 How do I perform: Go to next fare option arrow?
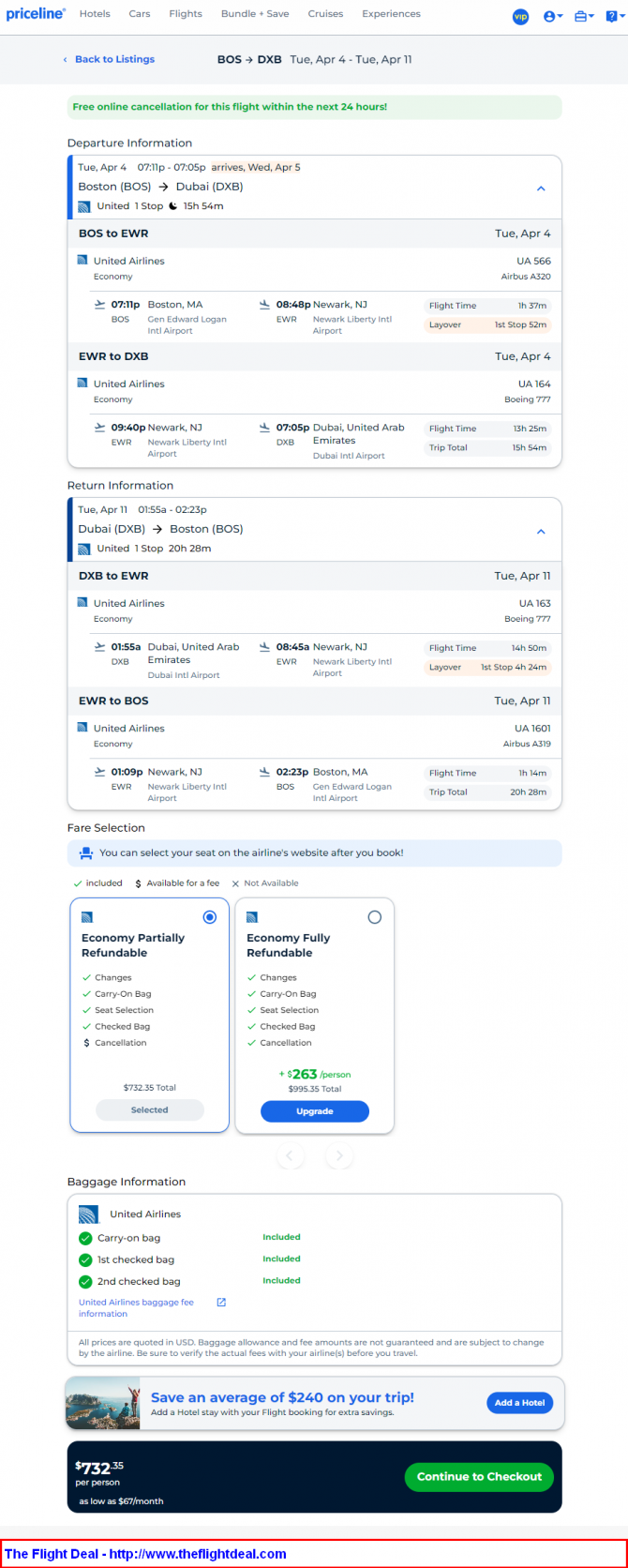pyautogui.click(x=339, y=1155)
